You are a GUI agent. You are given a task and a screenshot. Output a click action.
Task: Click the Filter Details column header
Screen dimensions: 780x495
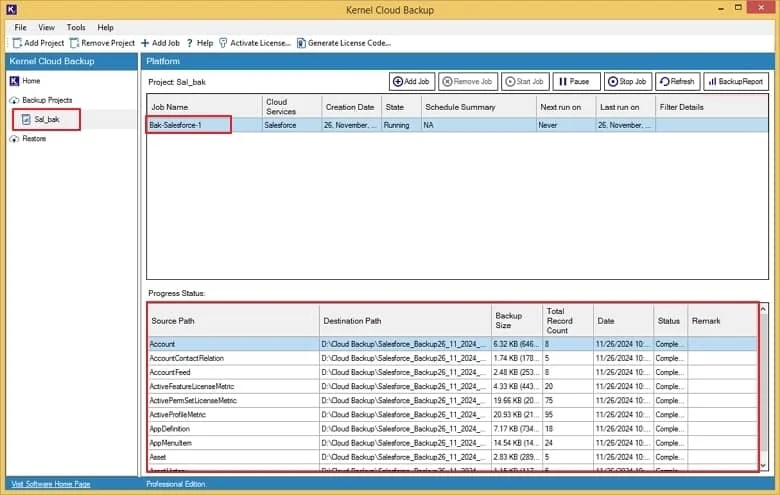coord(711,107)
